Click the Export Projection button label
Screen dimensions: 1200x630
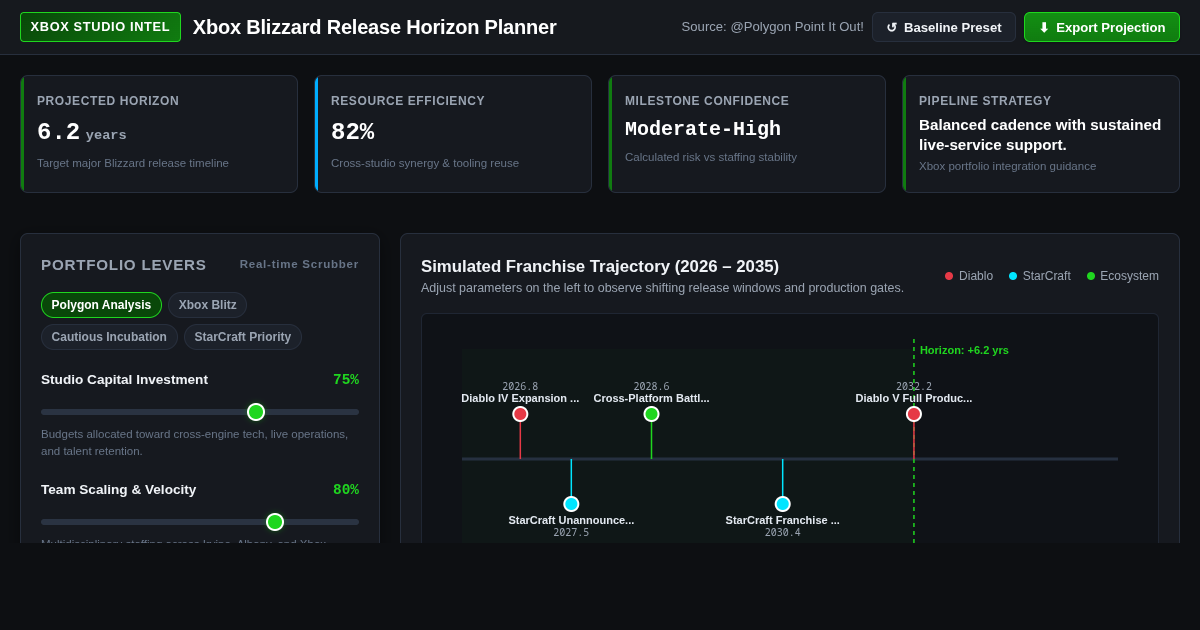point(1110,27)
